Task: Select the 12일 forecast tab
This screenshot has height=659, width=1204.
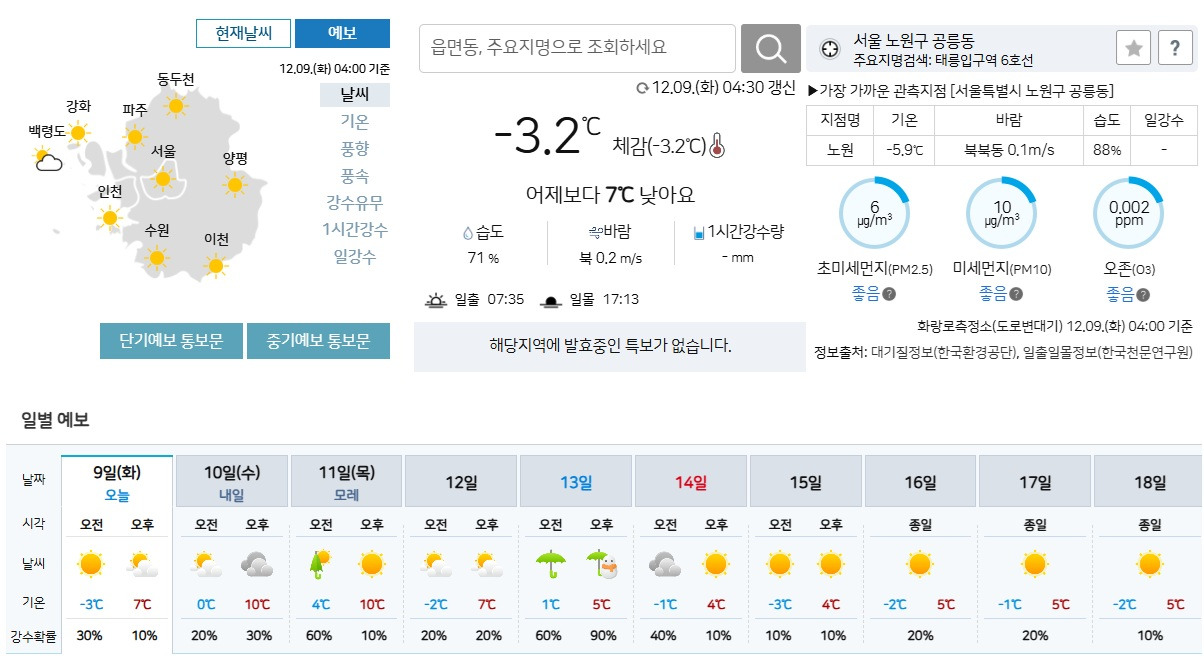Action: click(x=462, y=481)
